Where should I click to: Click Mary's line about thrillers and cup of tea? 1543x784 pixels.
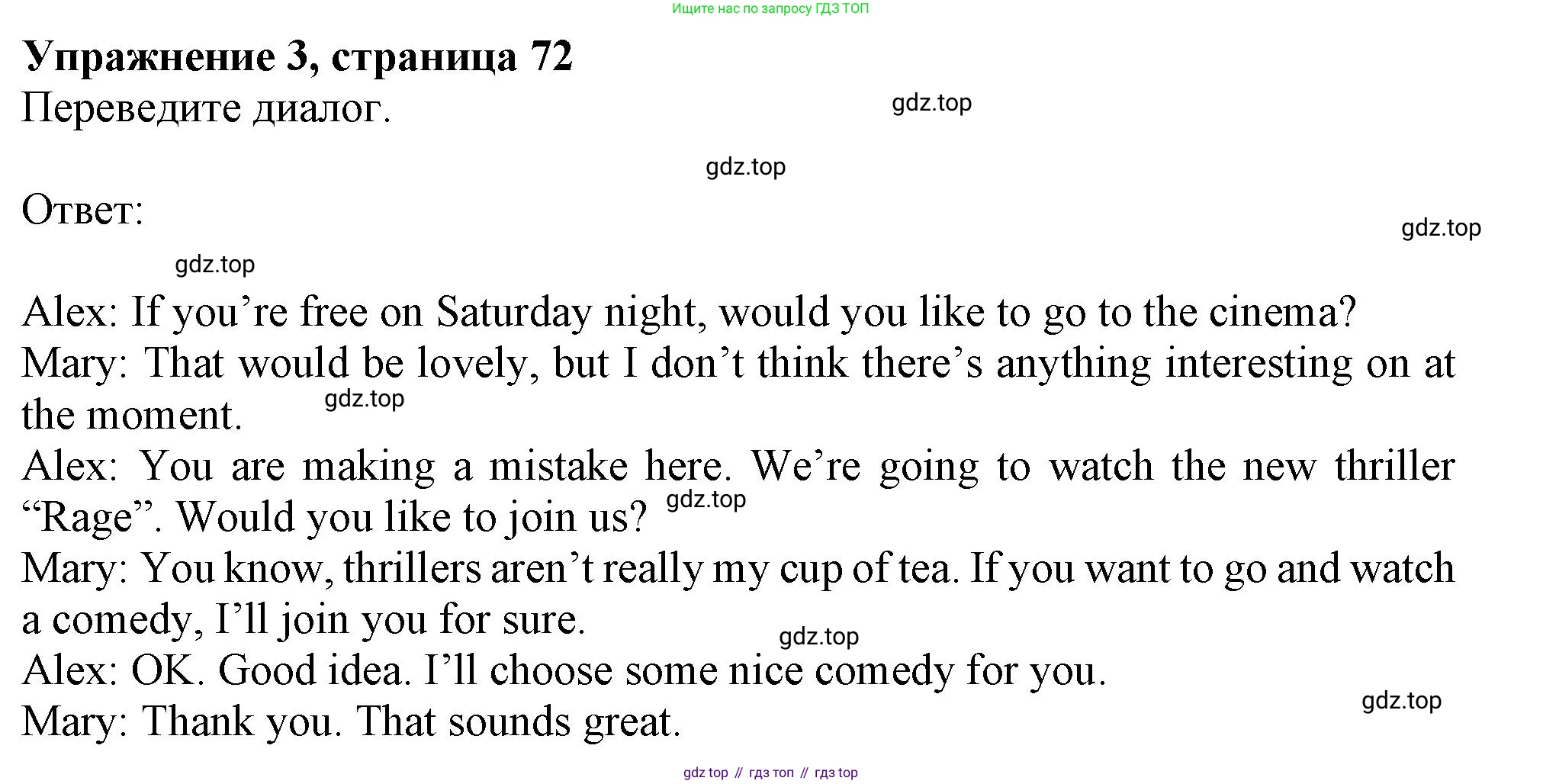pos(738,569)
